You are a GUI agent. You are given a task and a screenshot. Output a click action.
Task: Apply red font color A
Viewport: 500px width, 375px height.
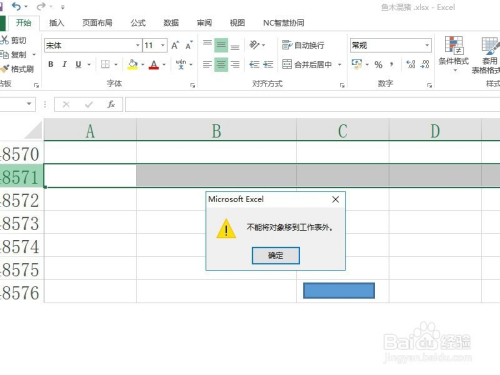(x=154, y=64)
